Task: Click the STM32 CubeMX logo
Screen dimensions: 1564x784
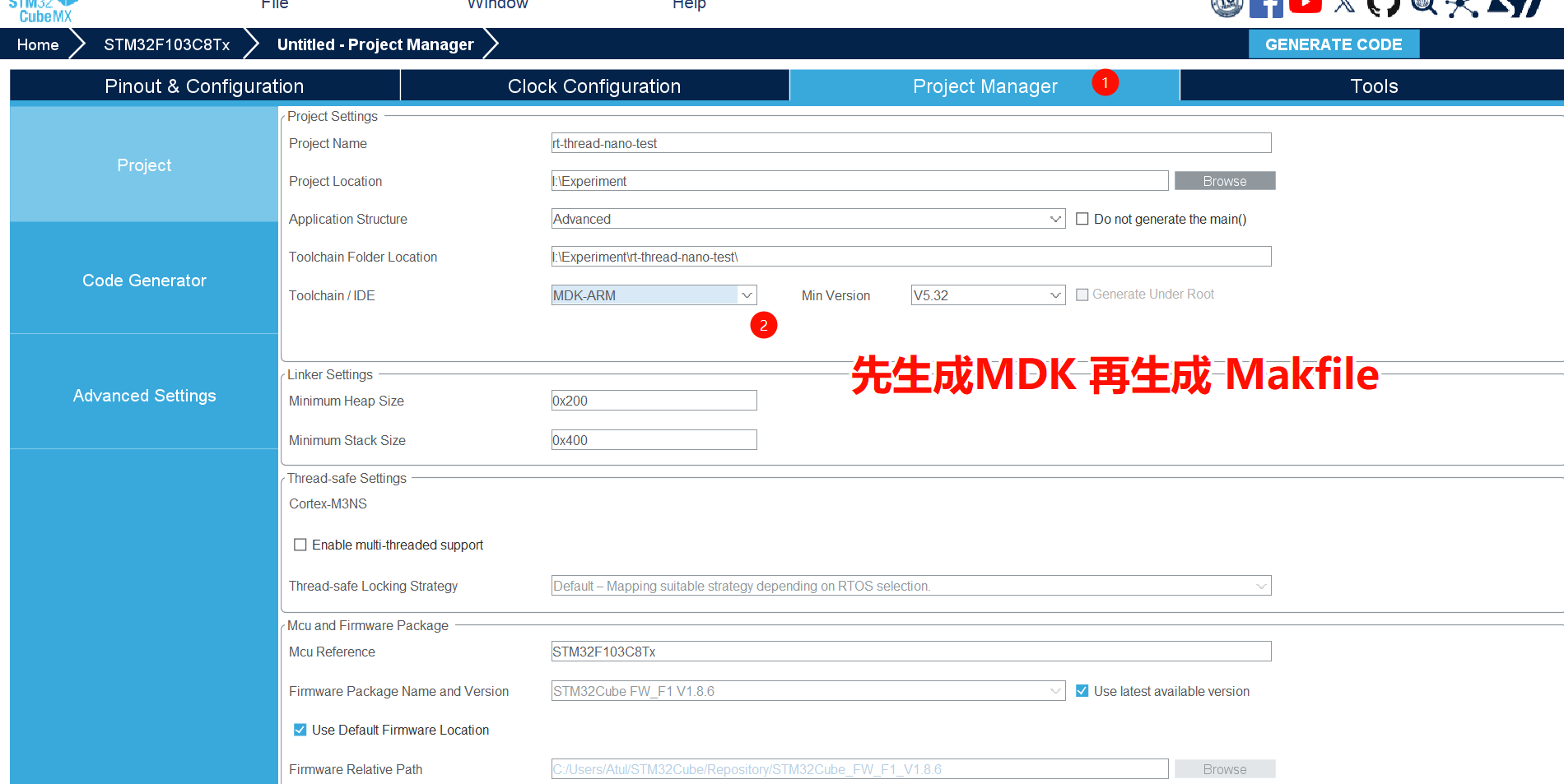Action: tap(43, 11)
